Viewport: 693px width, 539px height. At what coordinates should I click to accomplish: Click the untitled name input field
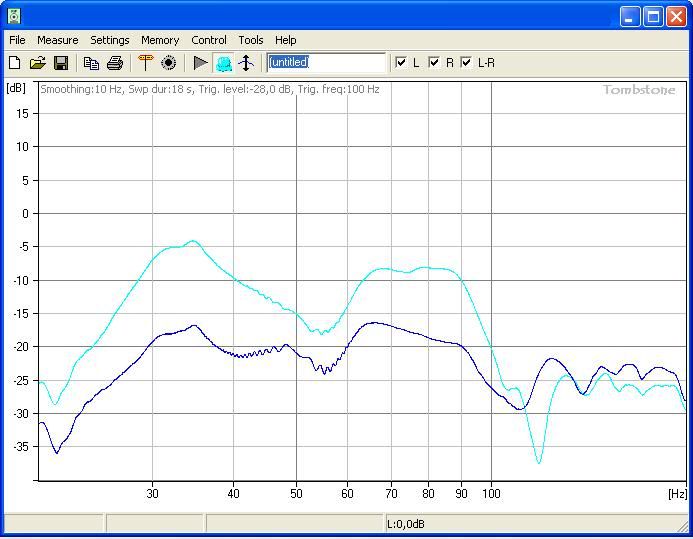pos(326,63)
